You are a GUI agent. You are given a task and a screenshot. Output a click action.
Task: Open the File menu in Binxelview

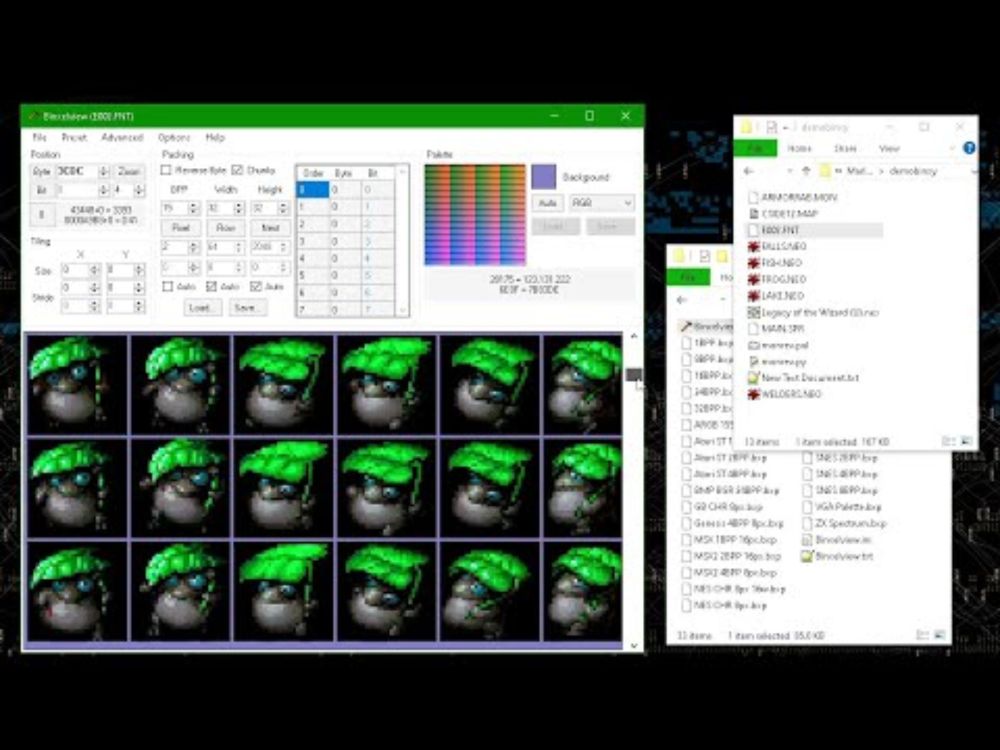[40, 137]
